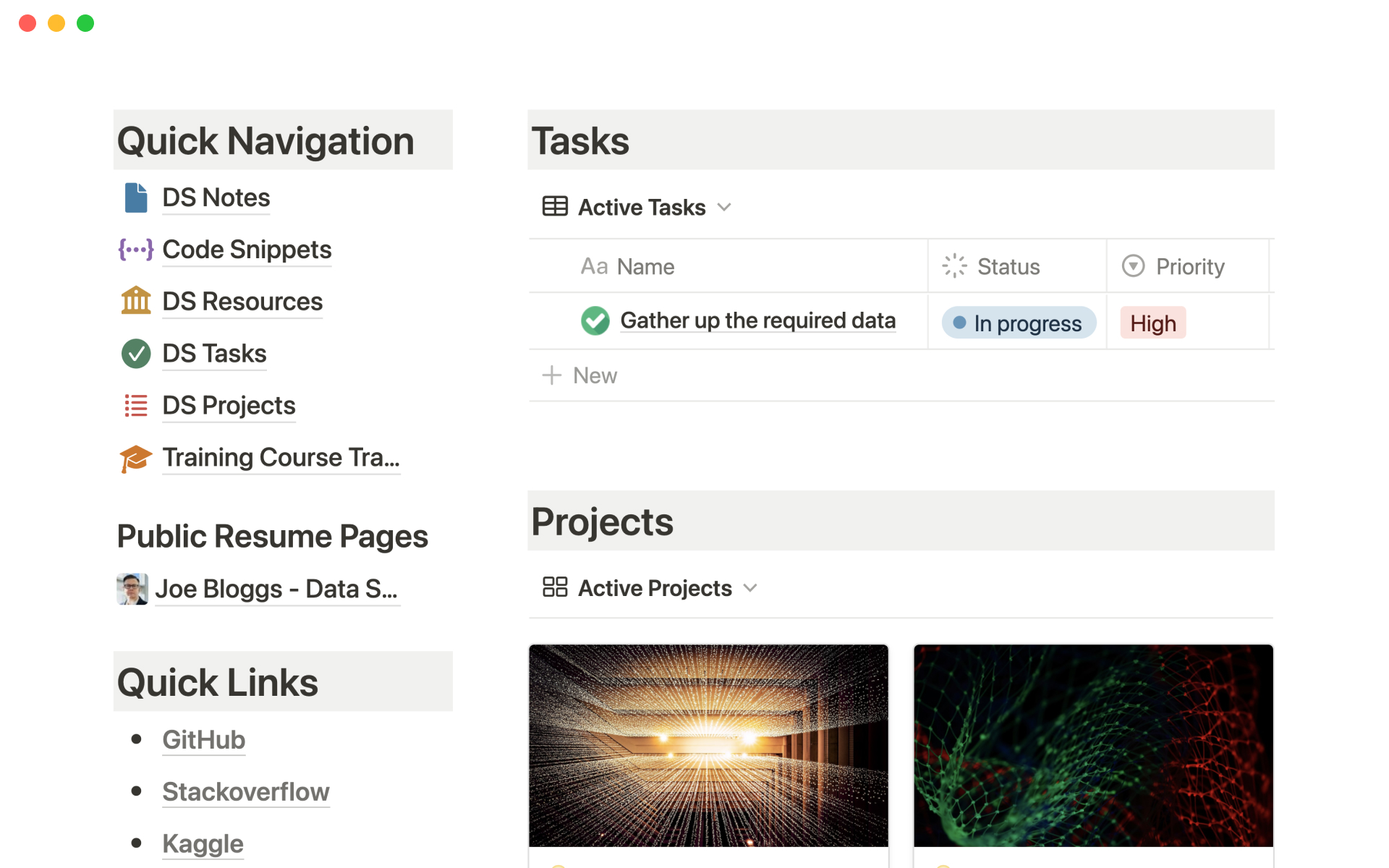Open the In progress status selector
This screenshot has width=1389, height=868.
coord(1018,323)
